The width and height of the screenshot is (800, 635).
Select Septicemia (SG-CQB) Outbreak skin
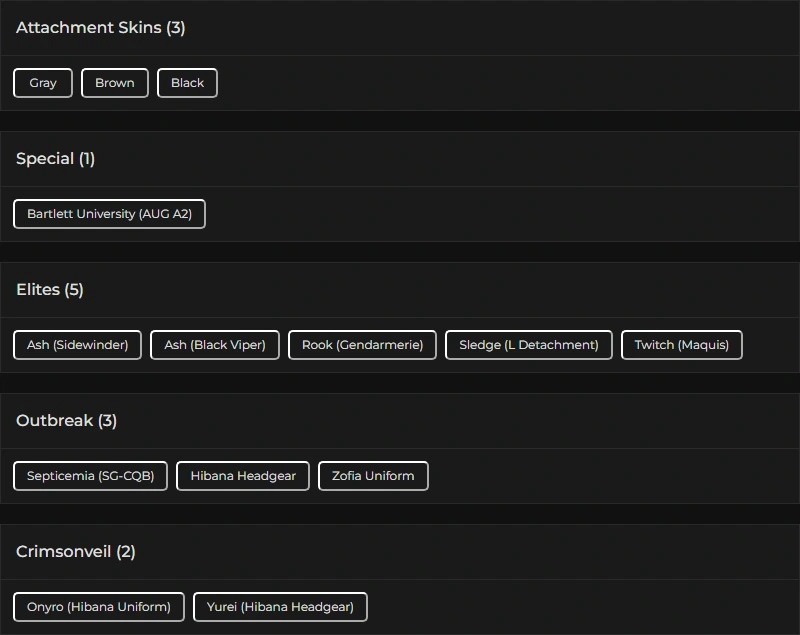coord(91,476)
